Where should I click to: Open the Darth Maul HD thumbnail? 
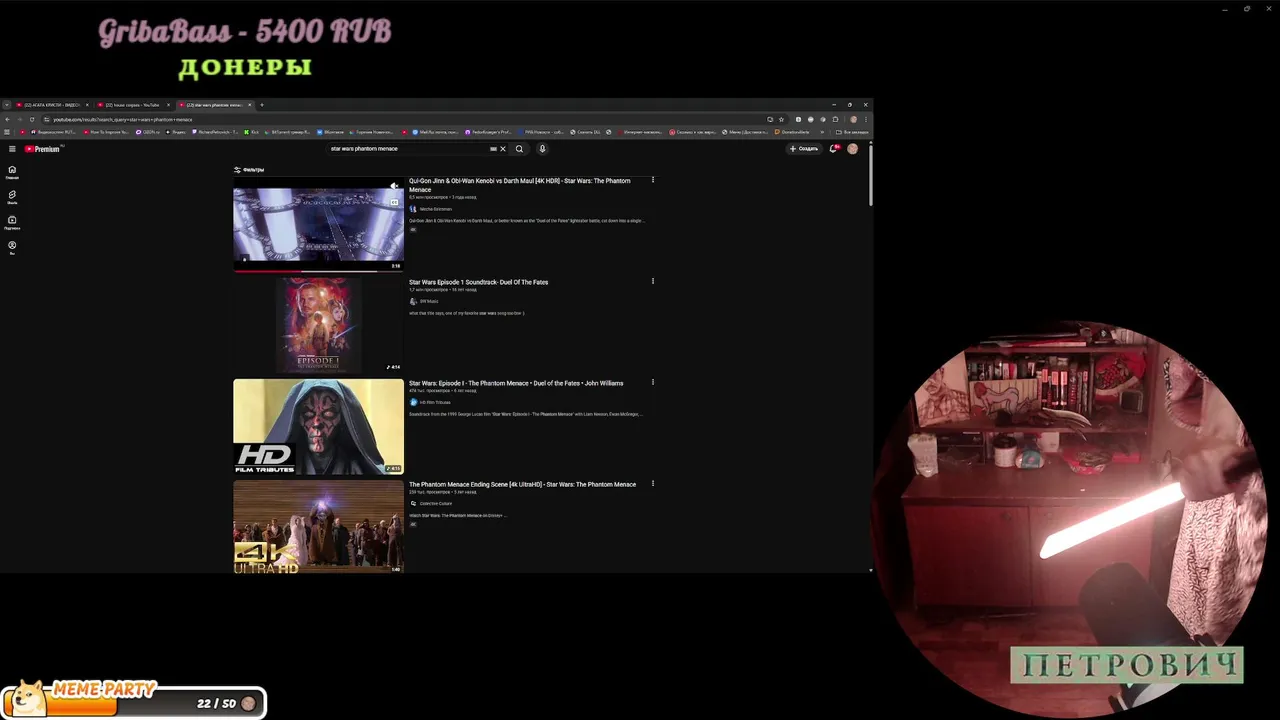point(318,426)
